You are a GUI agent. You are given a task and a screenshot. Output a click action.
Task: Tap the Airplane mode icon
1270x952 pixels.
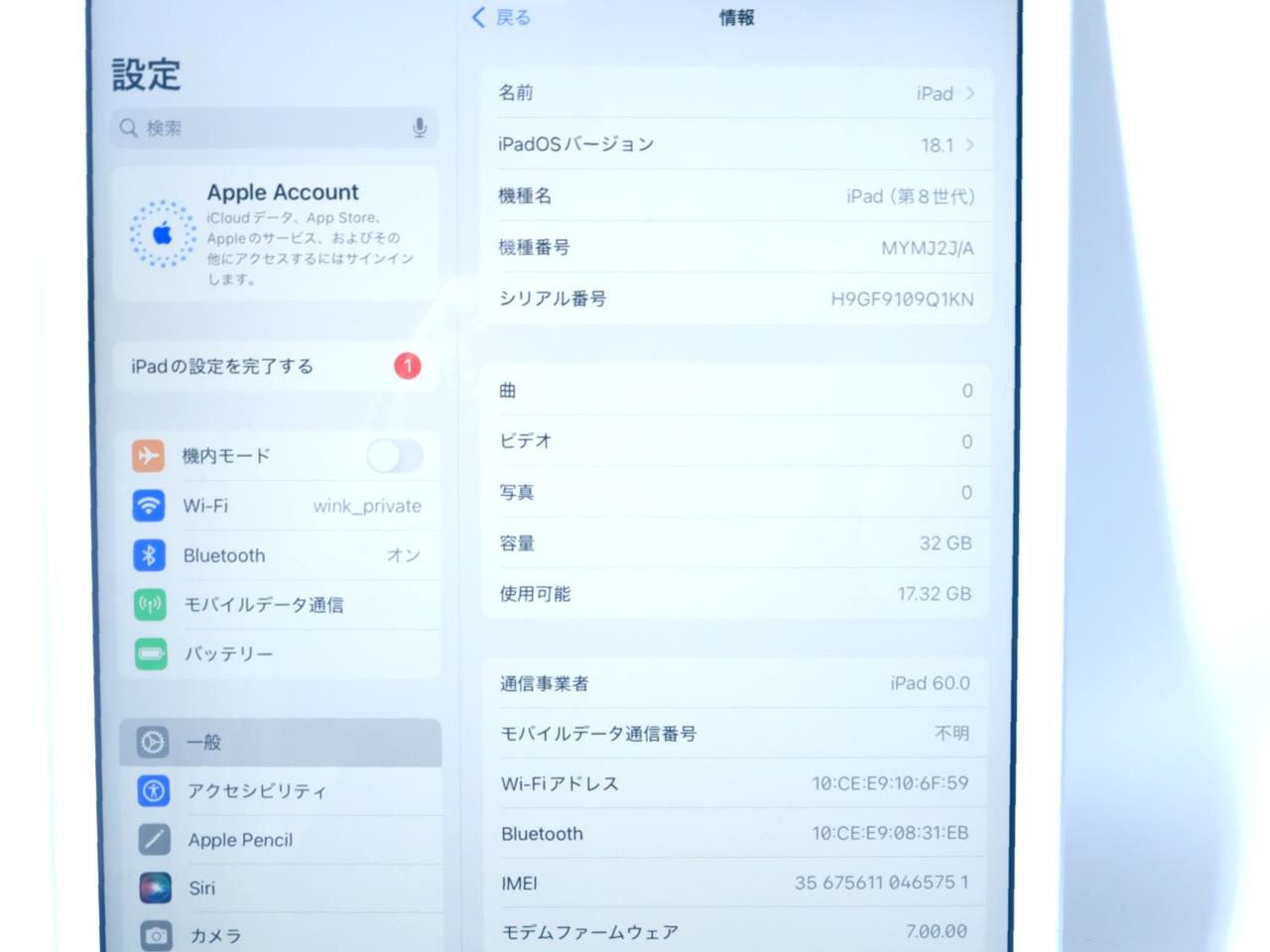pyautogui.click(x=149, y=455)
